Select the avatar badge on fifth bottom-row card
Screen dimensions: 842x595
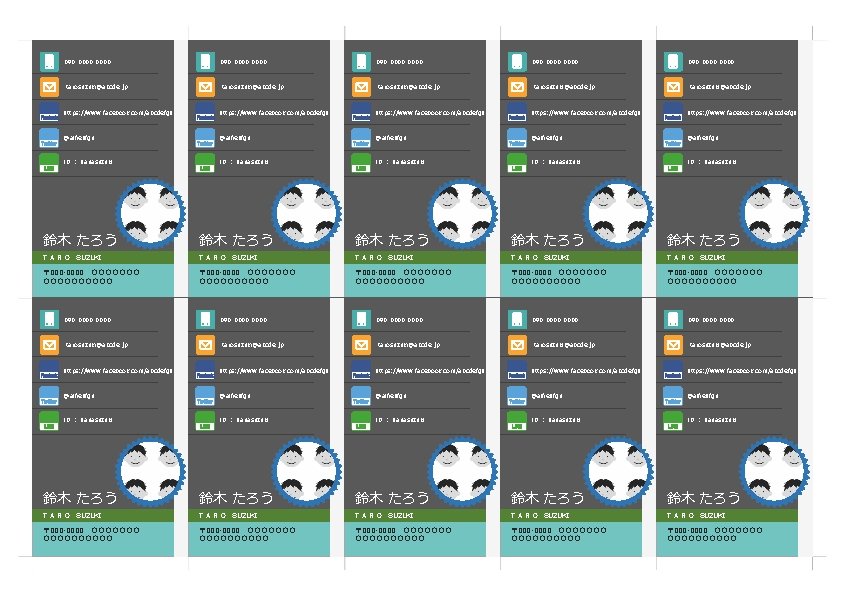tap(774, 471)
